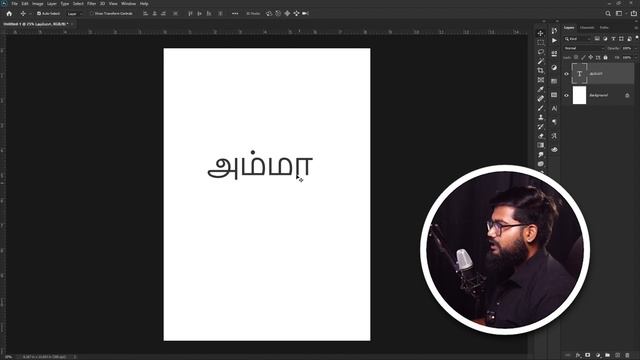Open the Paragraph panel icon
The height and width of the screenshot is (360, 640).
tap(554, 122)
